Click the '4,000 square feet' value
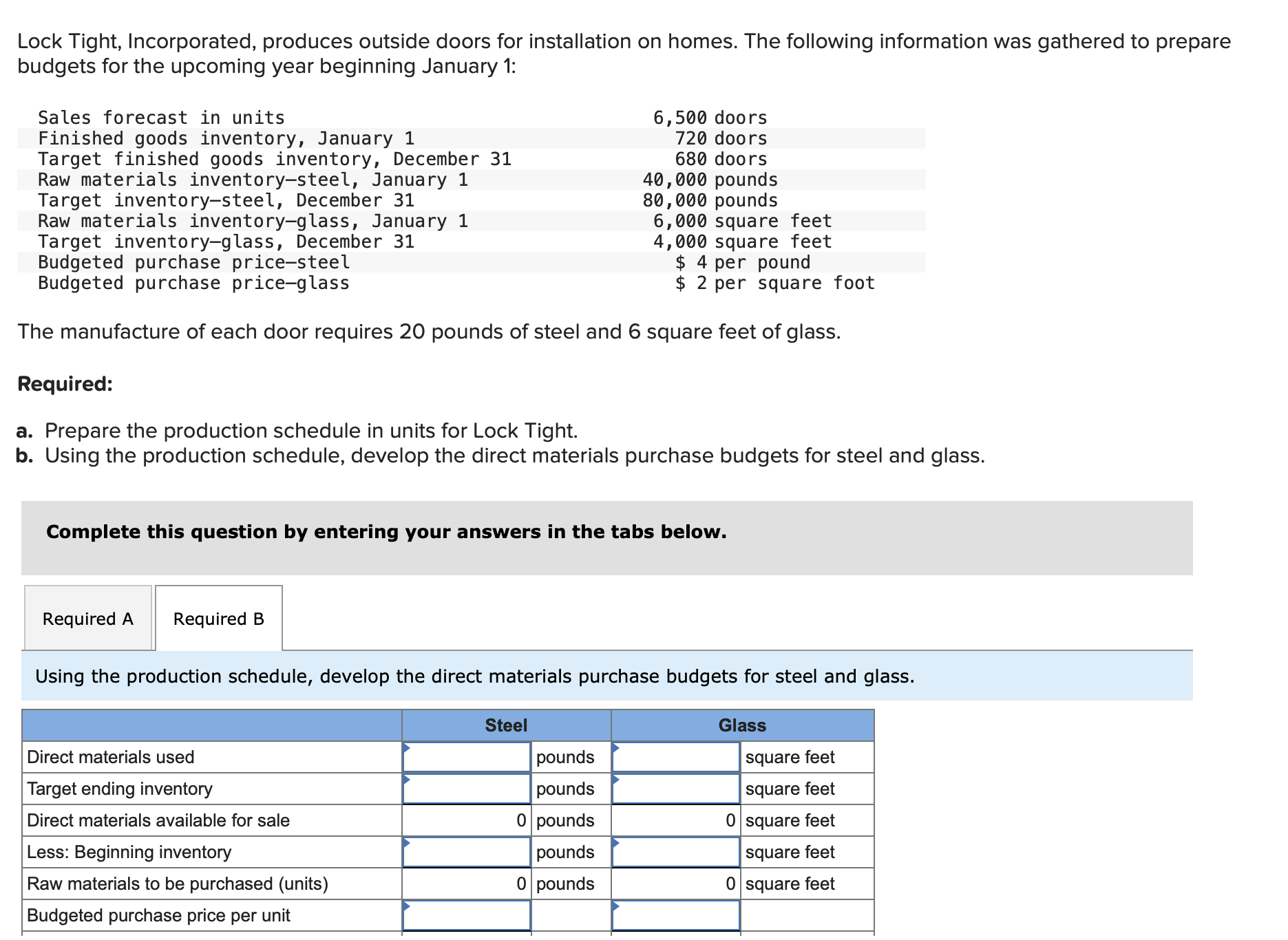 click(742, 242)
